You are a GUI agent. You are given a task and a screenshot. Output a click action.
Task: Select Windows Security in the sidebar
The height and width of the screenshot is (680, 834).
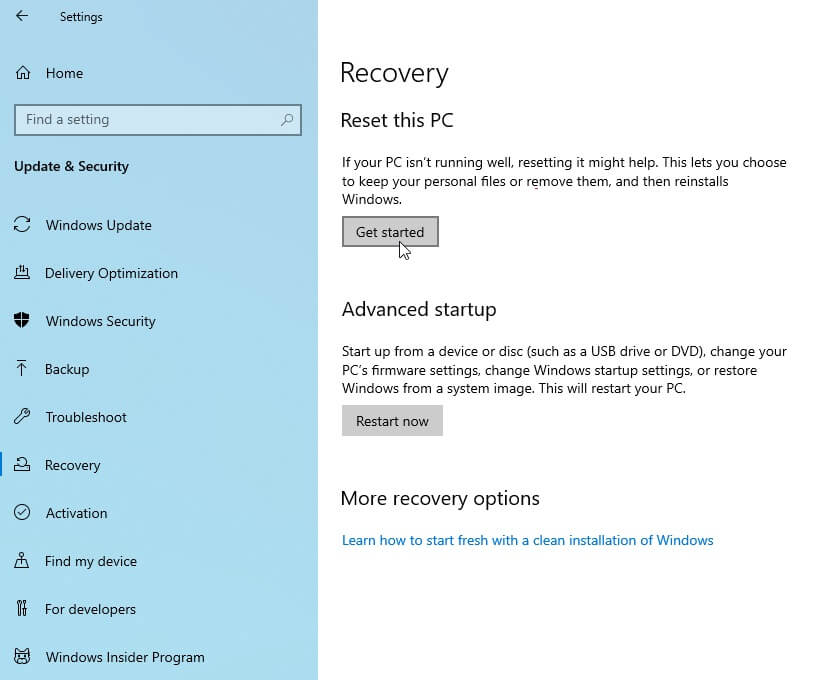[101, 321]
